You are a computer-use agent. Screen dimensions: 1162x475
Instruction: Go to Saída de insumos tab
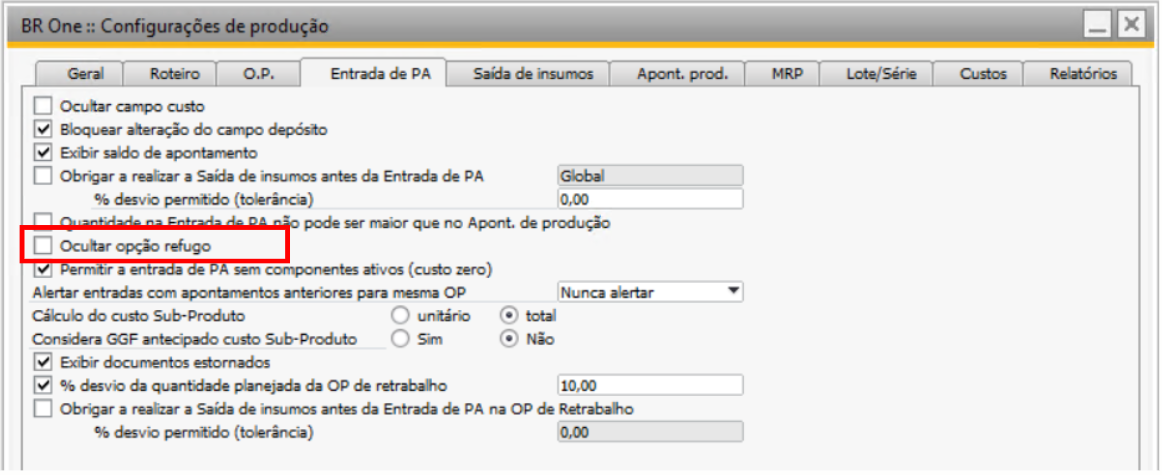532,74
